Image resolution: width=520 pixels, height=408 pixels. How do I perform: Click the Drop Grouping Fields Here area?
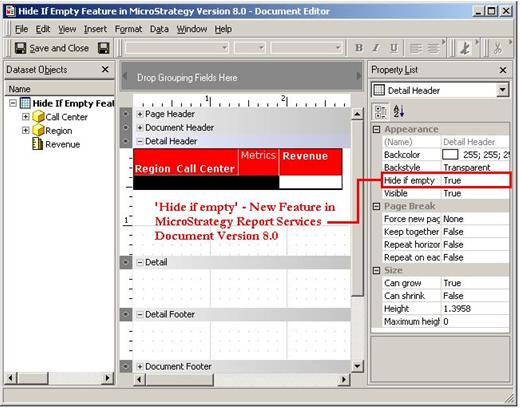(242, 77)
